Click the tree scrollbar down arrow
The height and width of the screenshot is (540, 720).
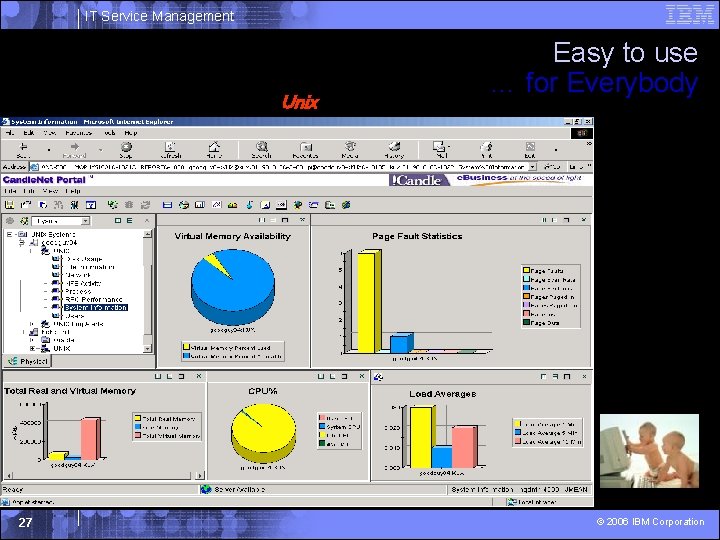pos(147,349)
